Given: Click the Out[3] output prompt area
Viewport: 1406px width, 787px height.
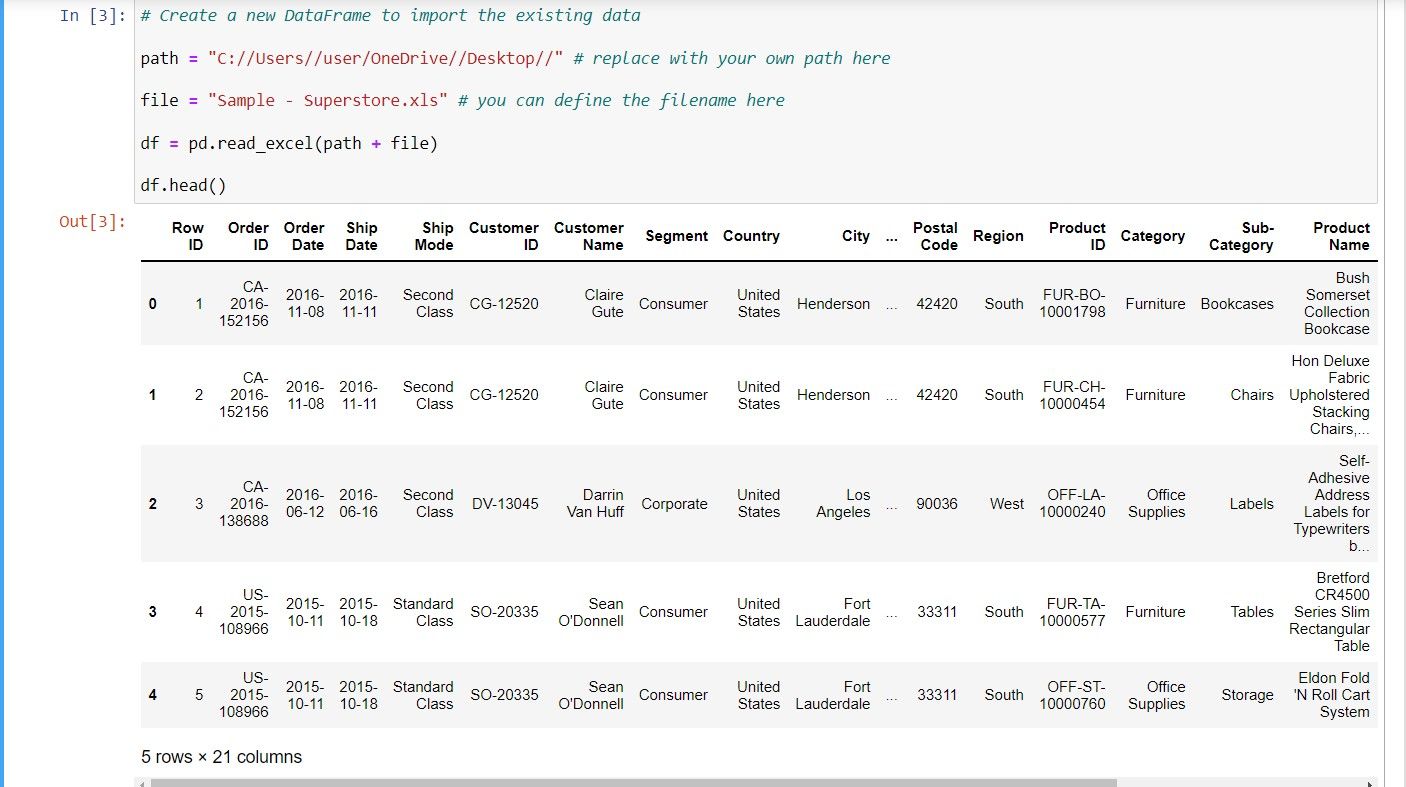Looking at the screenshot, I should (x=93, y=221).
